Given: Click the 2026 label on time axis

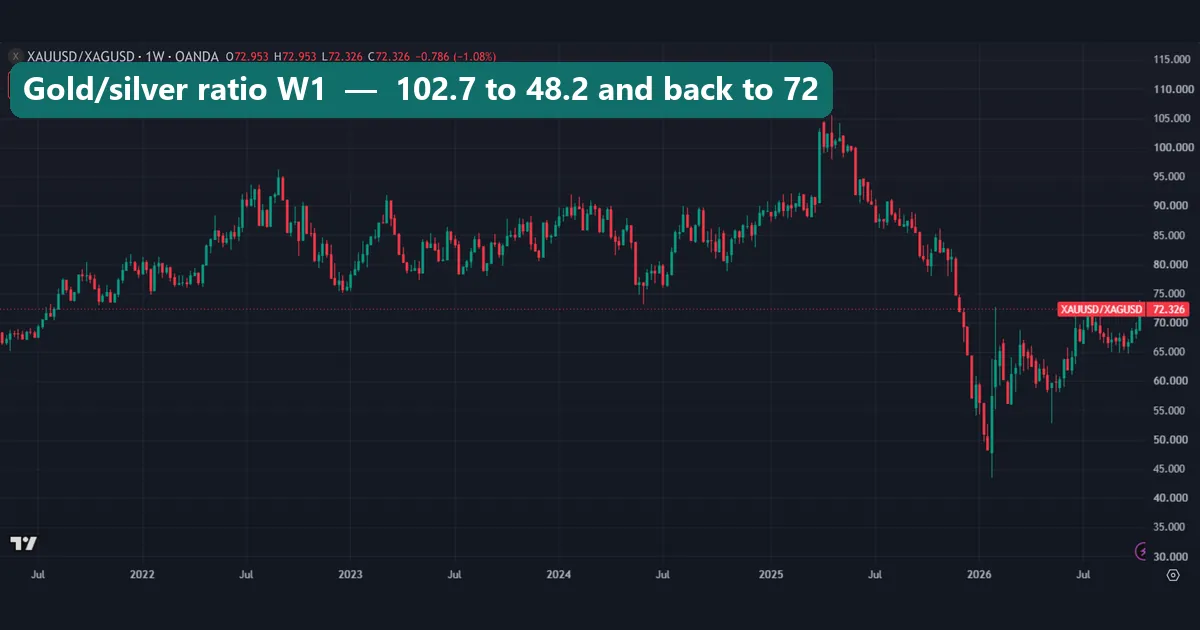Looking at the screenshot, I should click(978, 575).
